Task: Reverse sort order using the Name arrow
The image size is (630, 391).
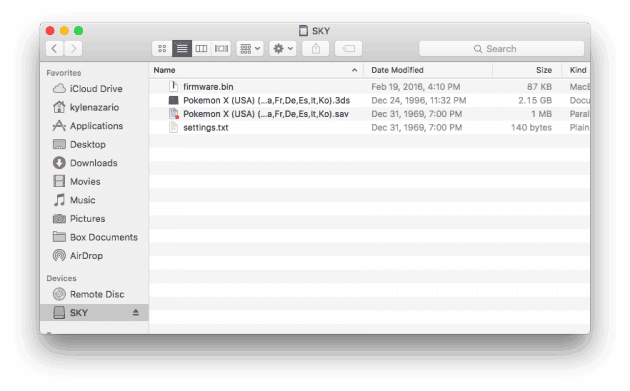Action: click(354, 70)
